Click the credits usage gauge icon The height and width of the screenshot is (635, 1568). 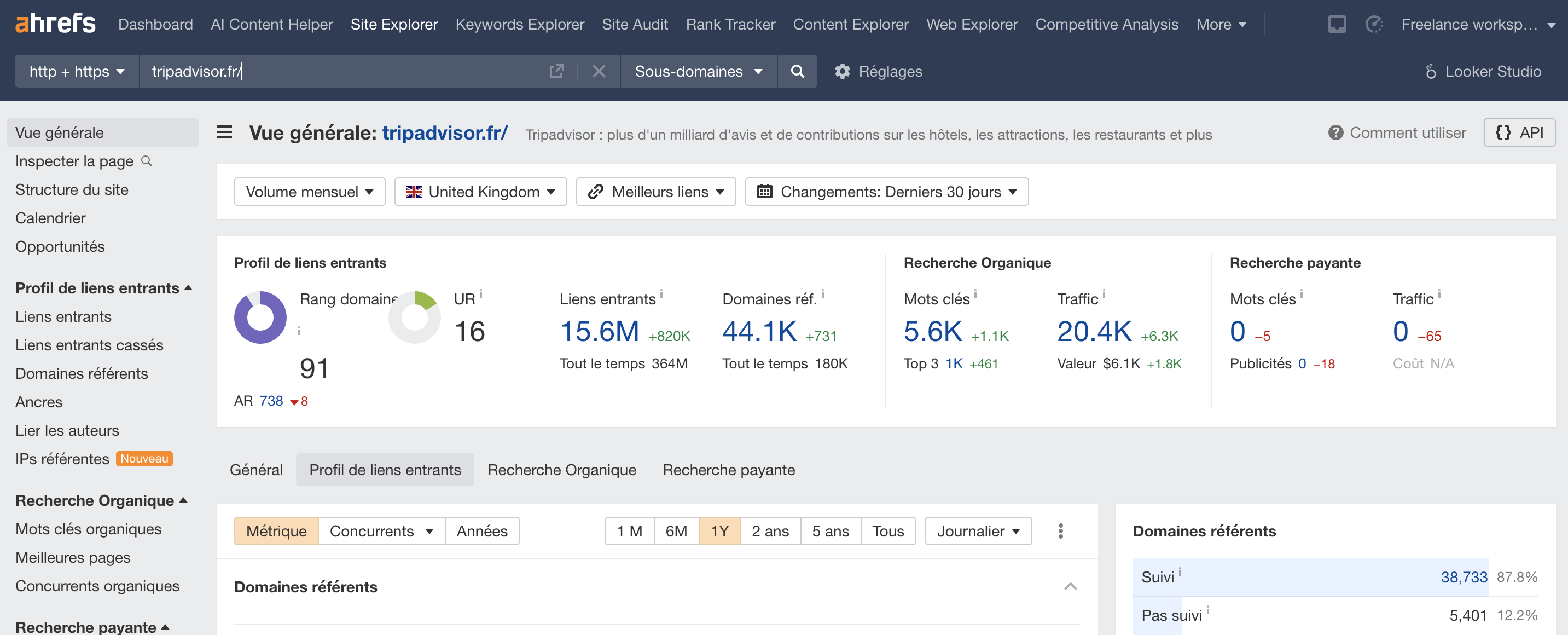coord(1374,24)
